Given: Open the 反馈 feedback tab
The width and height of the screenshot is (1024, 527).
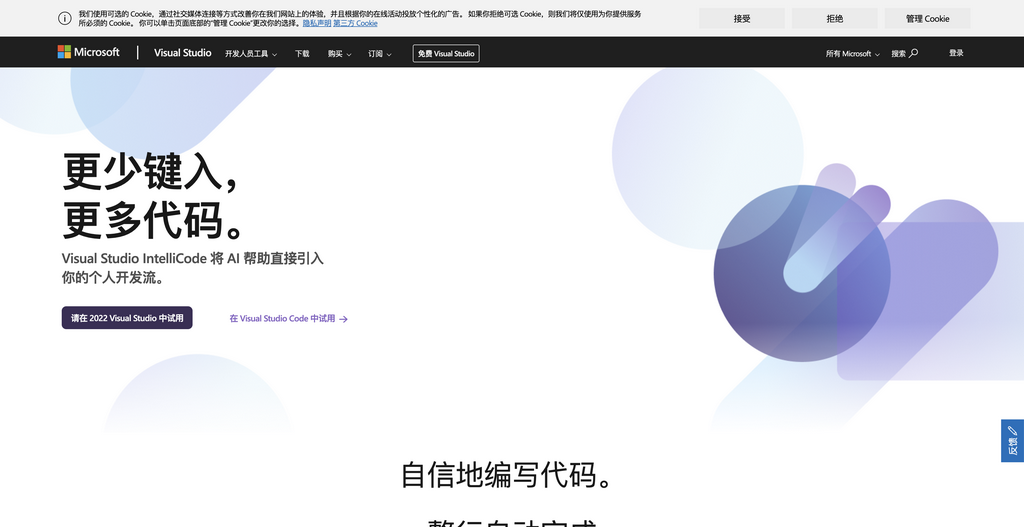Looking at the screenshot, I should (1012, 441).
